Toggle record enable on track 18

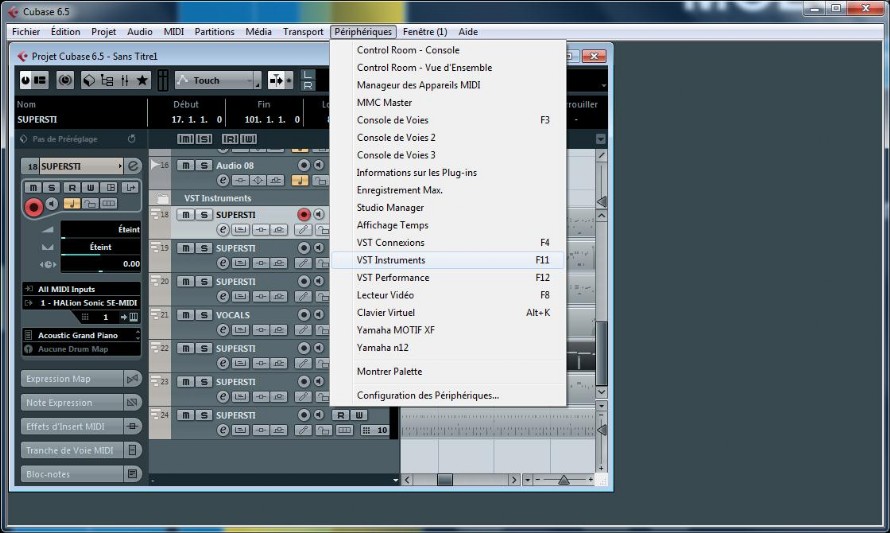click(304, 214)
